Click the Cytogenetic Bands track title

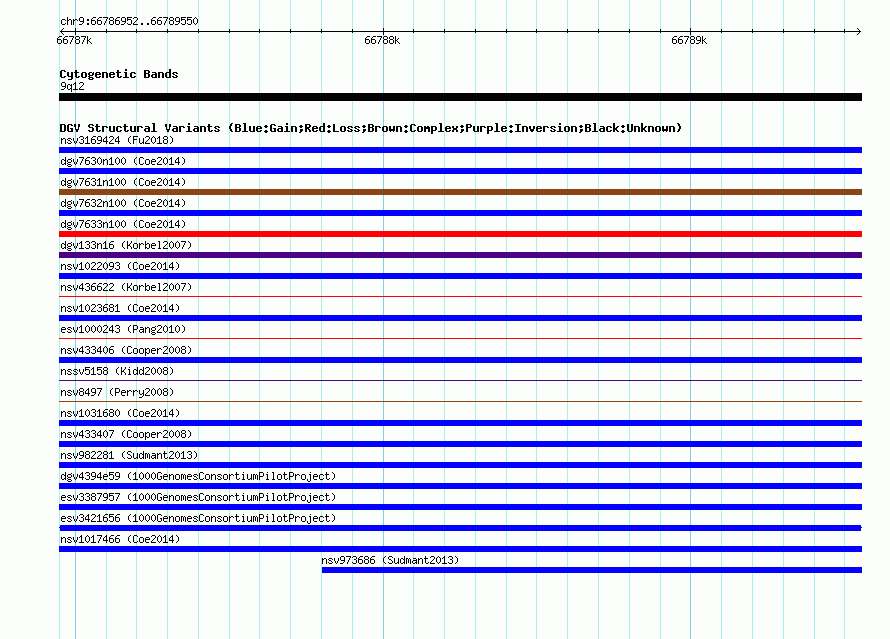point(119,74)
